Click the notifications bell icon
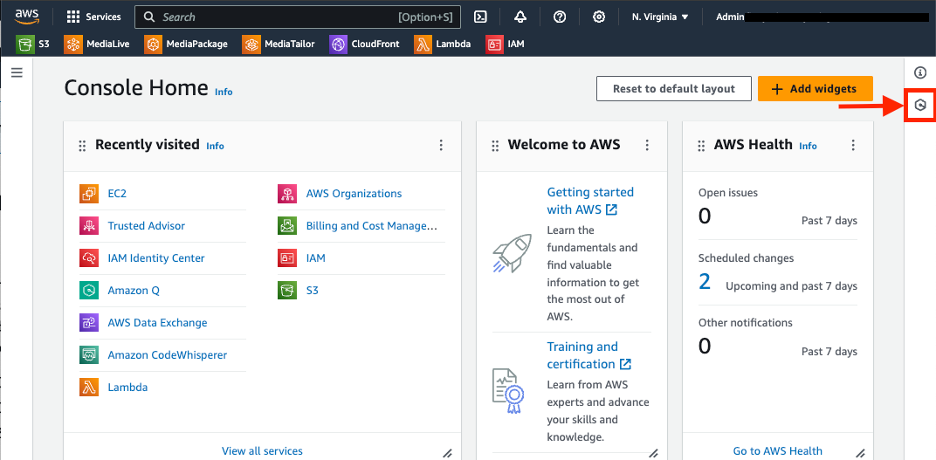This screenshot has width=936, height=460. [x=520, y=17]
